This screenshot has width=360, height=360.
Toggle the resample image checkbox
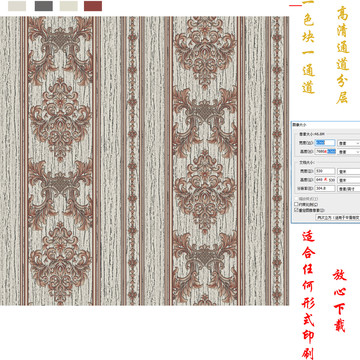tap(296, 210)
